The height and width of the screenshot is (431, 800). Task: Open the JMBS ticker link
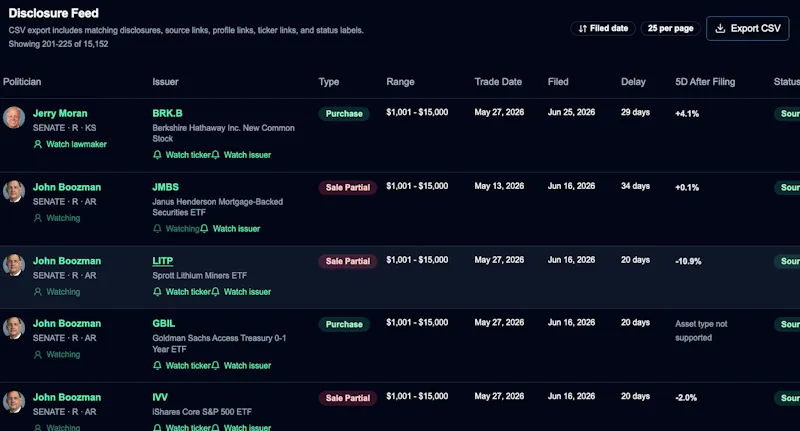click(x=165, y=187)
